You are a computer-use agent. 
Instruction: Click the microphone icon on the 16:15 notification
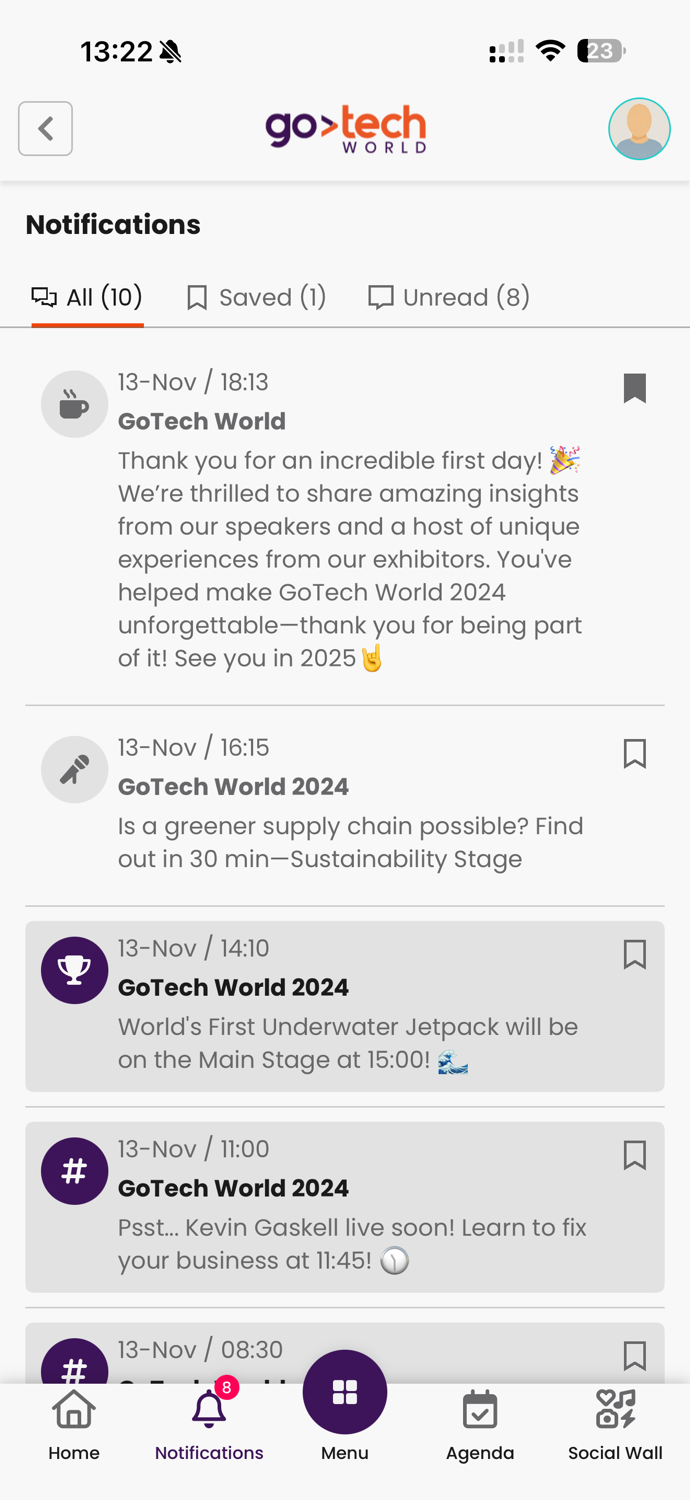click(74, 769)
